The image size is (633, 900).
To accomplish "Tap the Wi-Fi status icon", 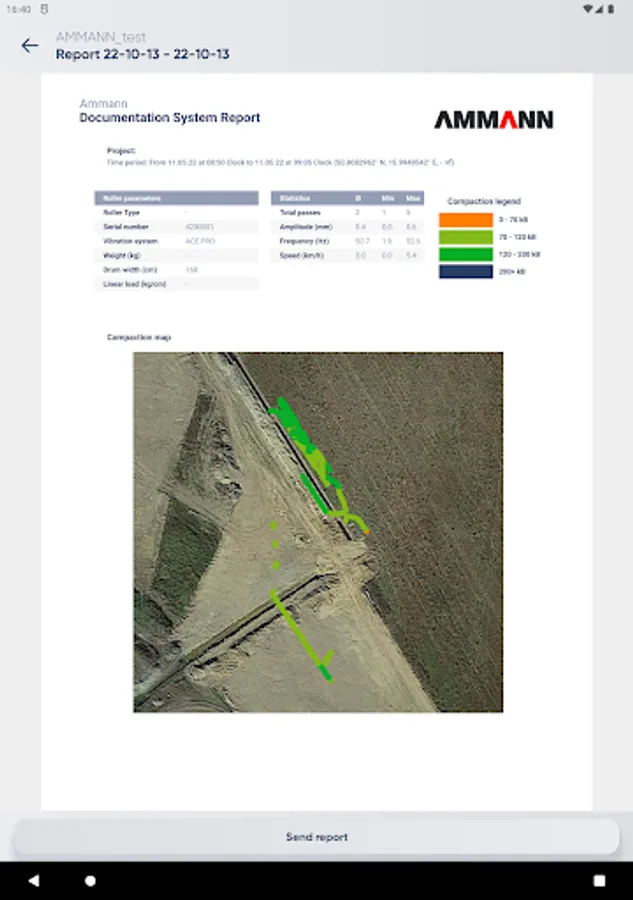I will (588, 9).
